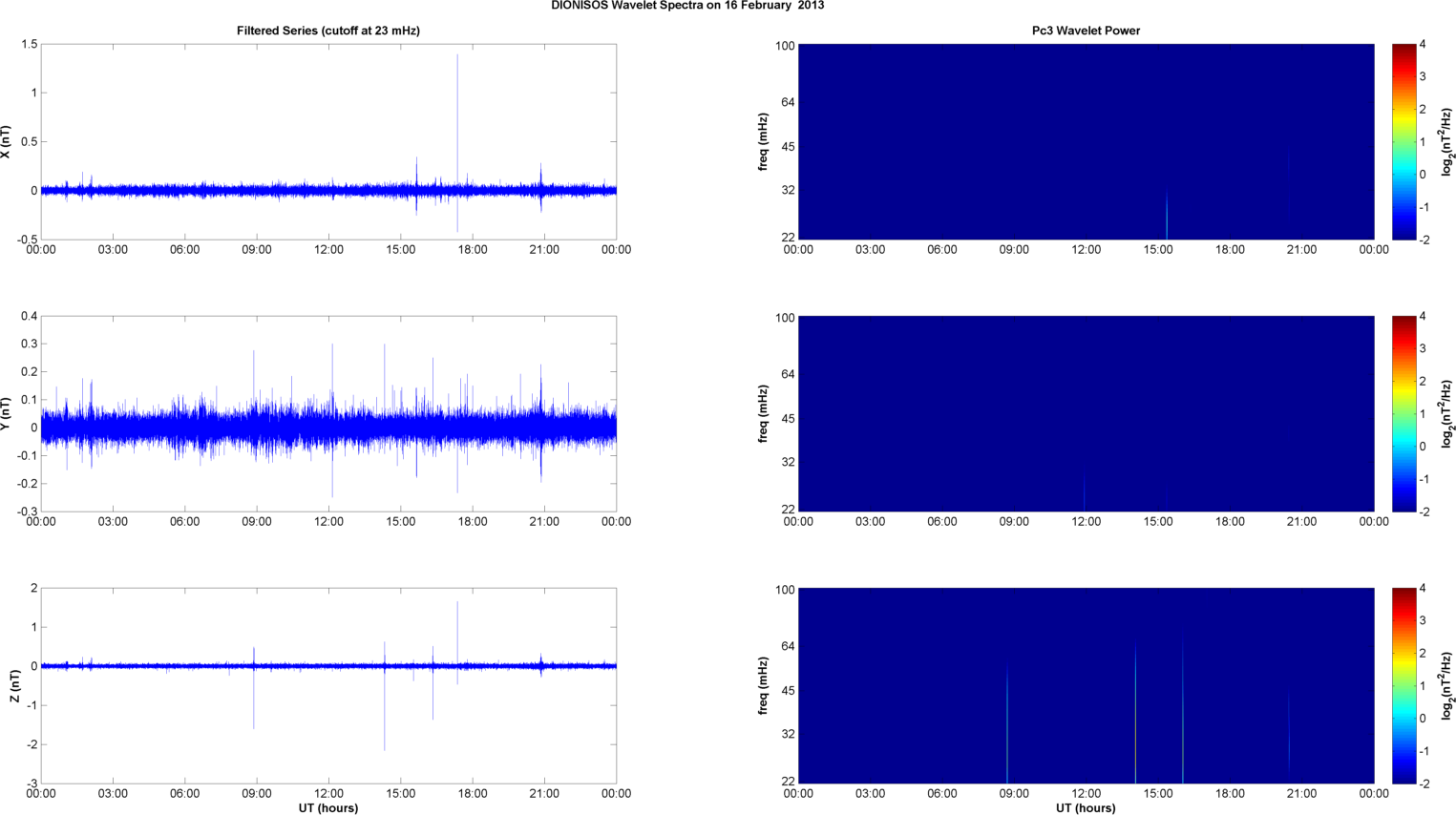Click the colorbar beside the top X spectrogram

tap(1403, 142)
